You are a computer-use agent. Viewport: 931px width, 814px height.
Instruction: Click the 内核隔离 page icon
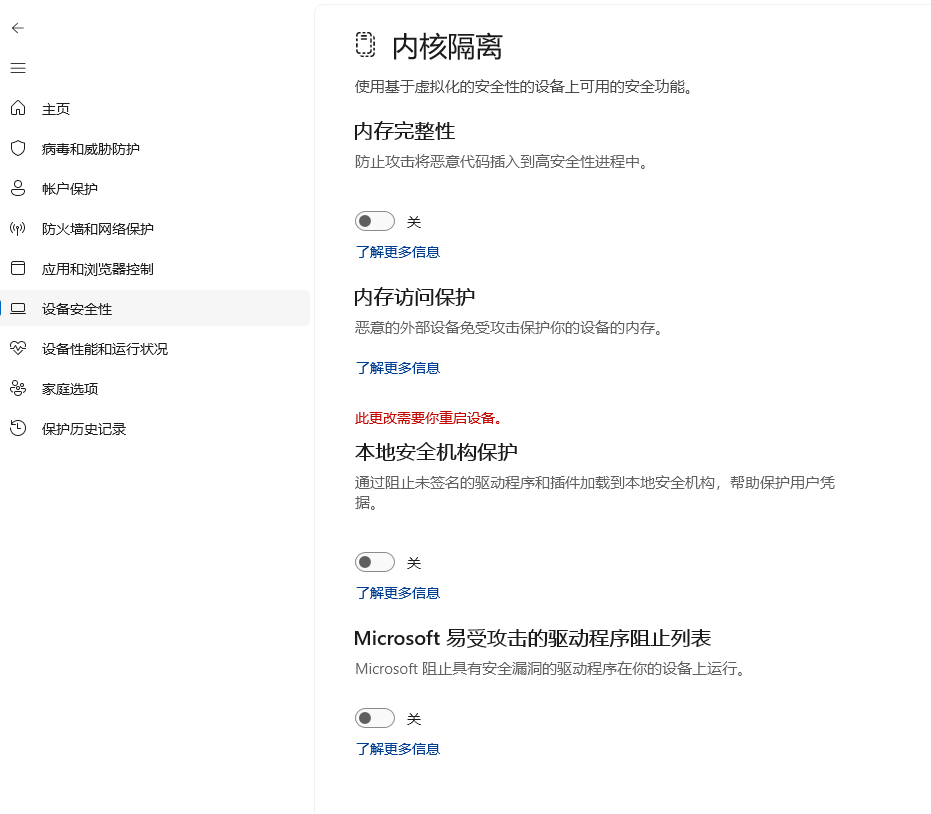364,44
